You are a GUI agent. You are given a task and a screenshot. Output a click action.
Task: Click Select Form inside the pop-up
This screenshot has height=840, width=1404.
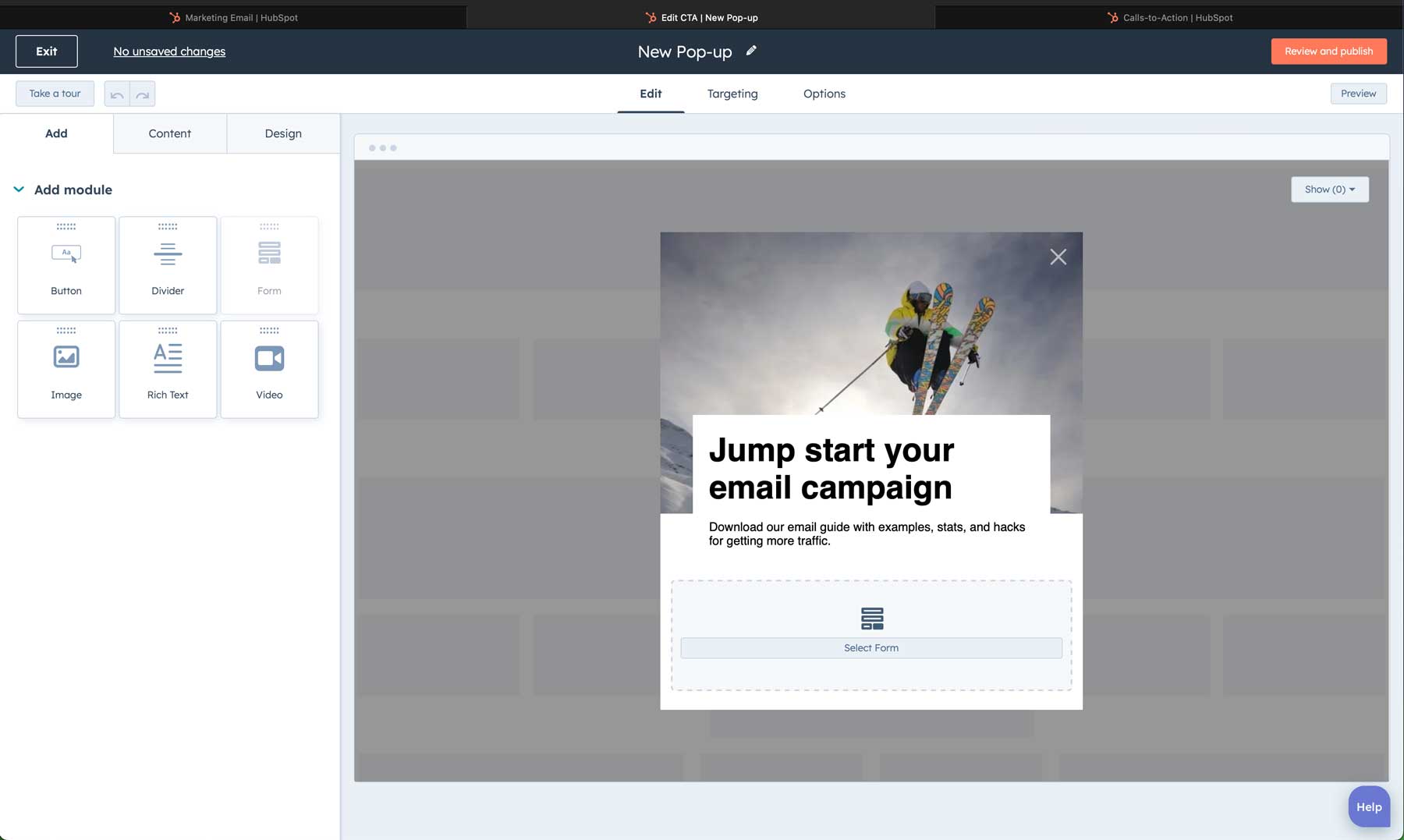pyautogui.click(x=870, y=647)
